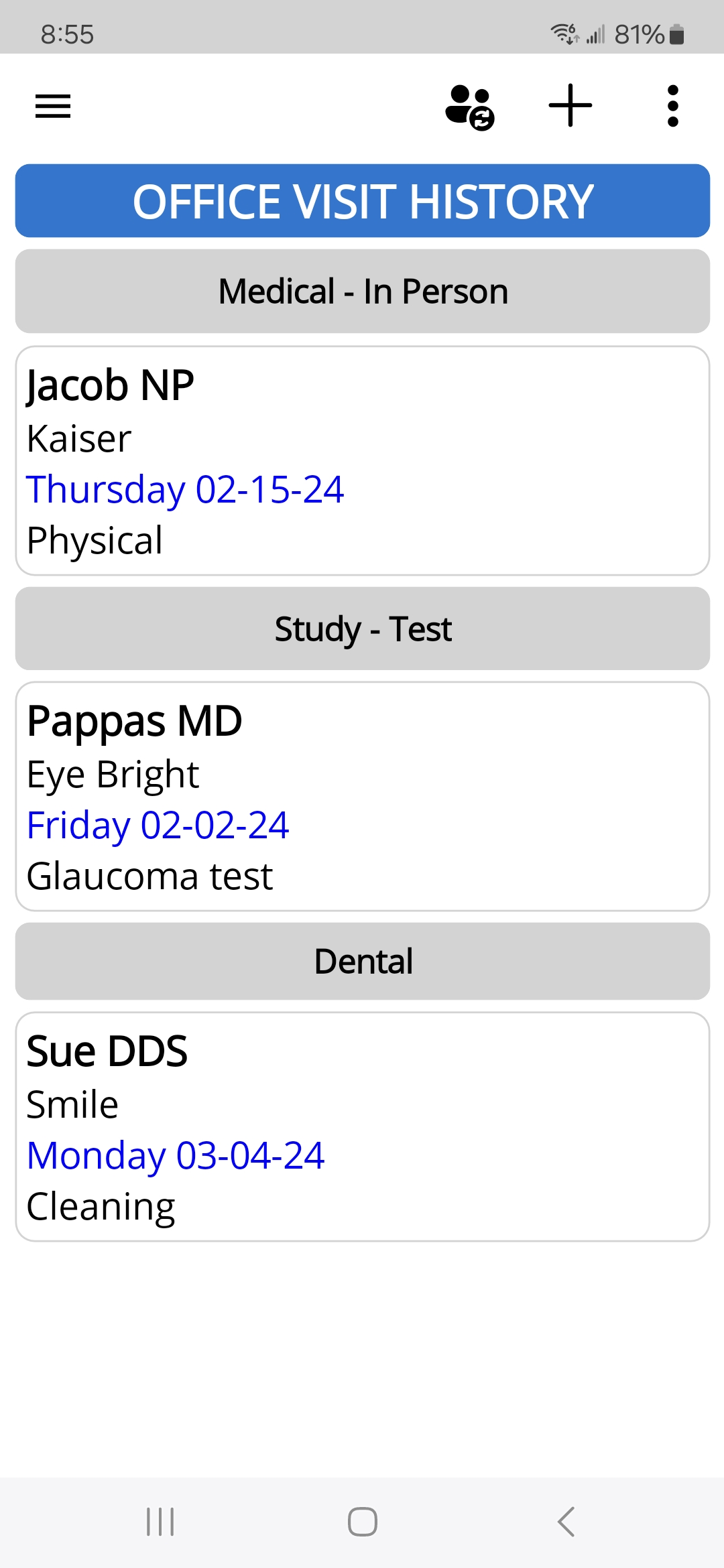Open the hamburger navigation menu
724x1568 pixels.
pyautogui.click(x=53, y=106)
